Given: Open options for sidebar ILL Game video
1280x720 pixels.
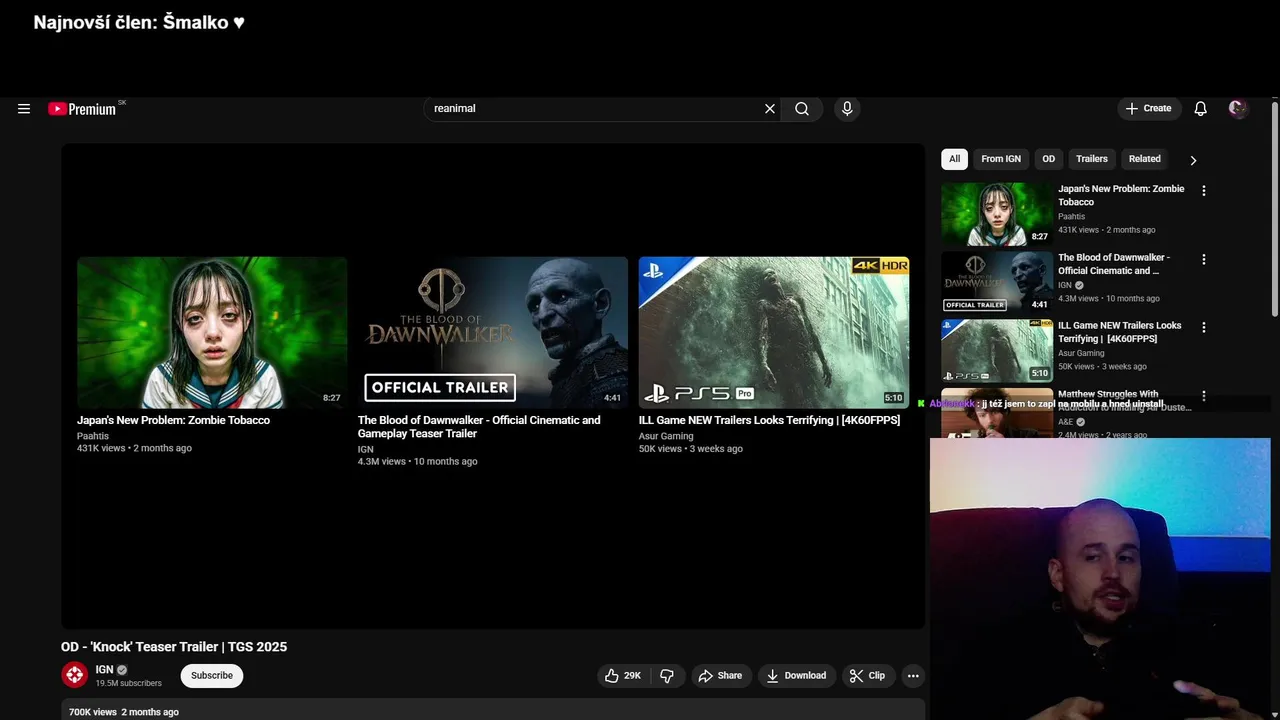Looking at the screenshot, I should 1204,327.
